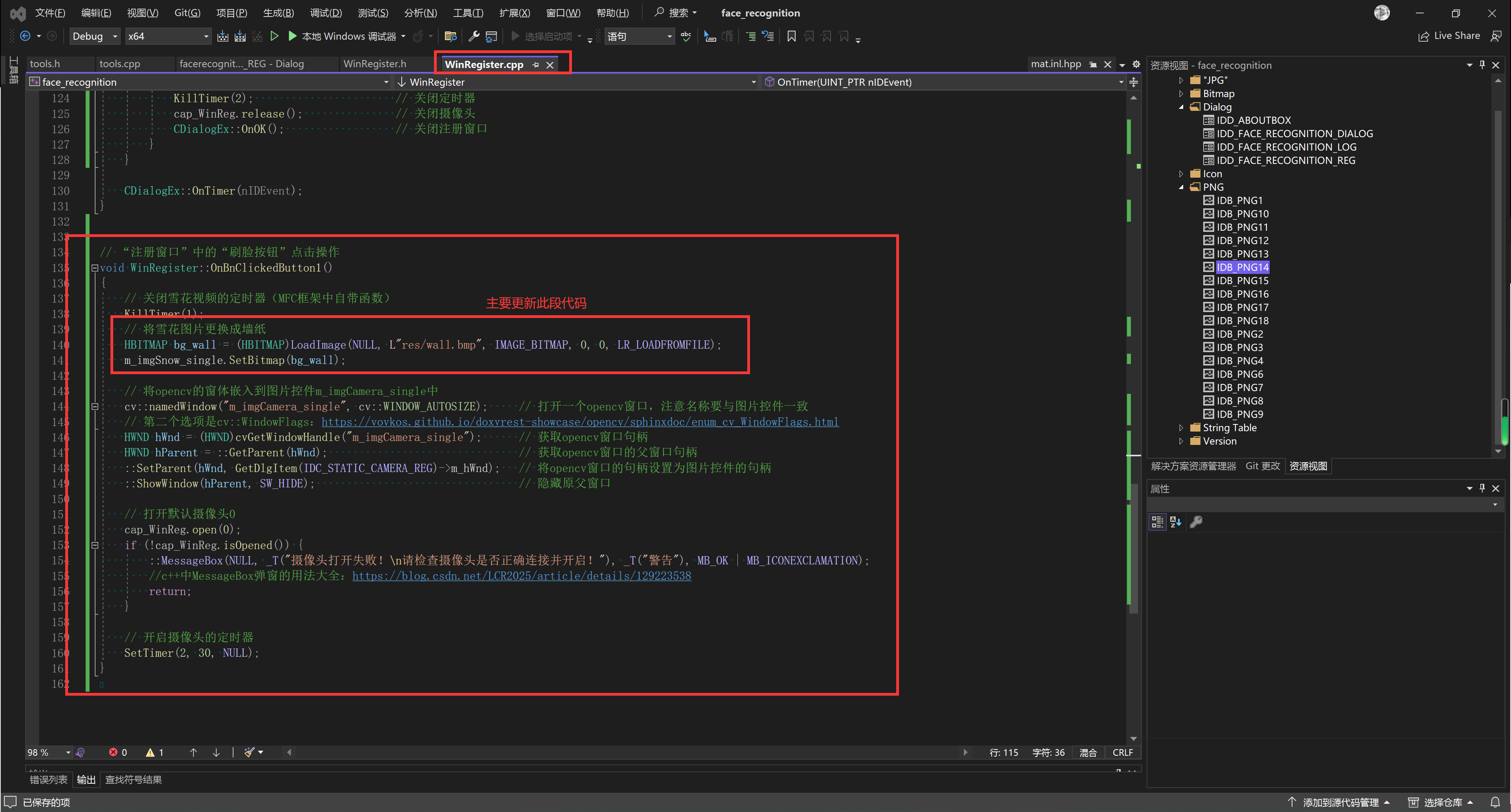Toggle the pin on WinRegister.cpp tab
Image resolution: width=1511 pixels, height=812 pixels.
(x=535, y=64)
